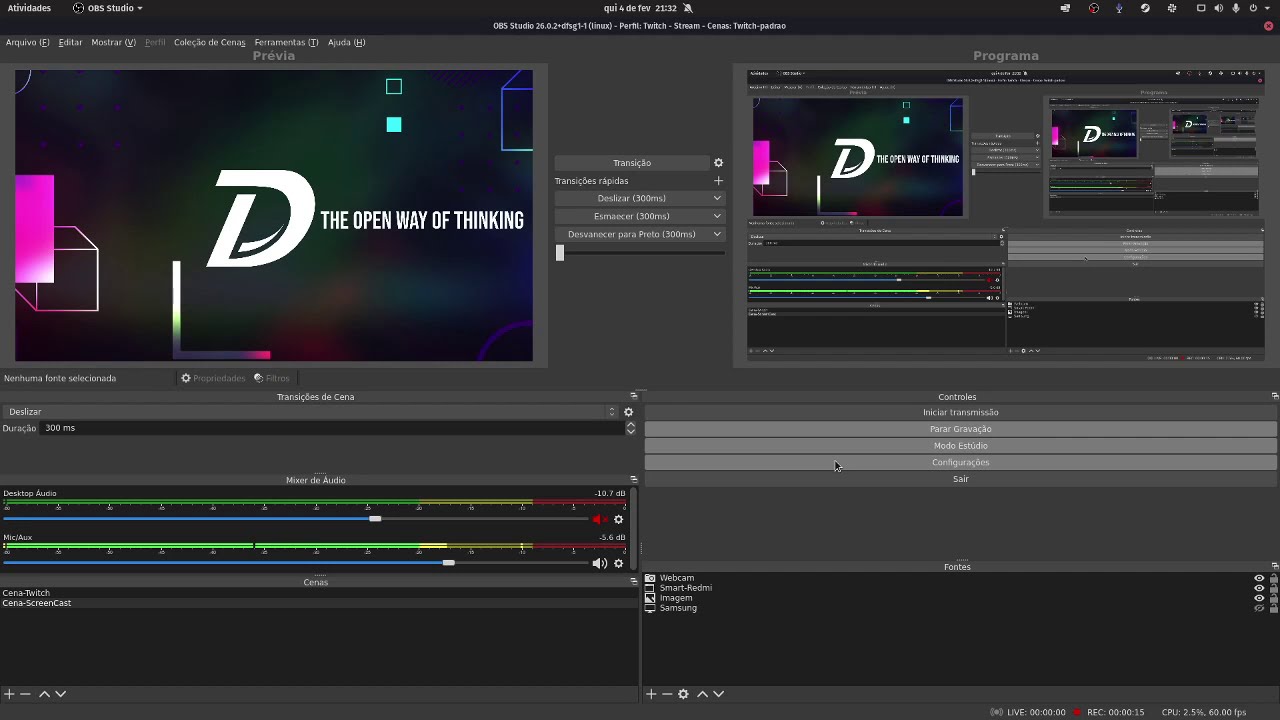Lock the Imagem source
This screenshot has height=720, width=1280.
(1273, 598)
